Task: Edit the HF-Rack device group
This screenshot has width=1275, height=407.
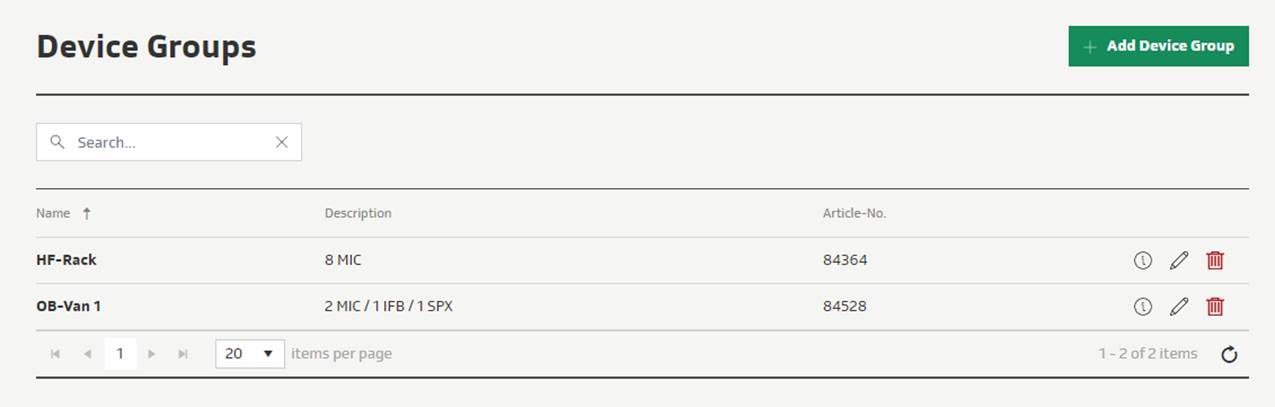Action: (x=1179, y=260)
